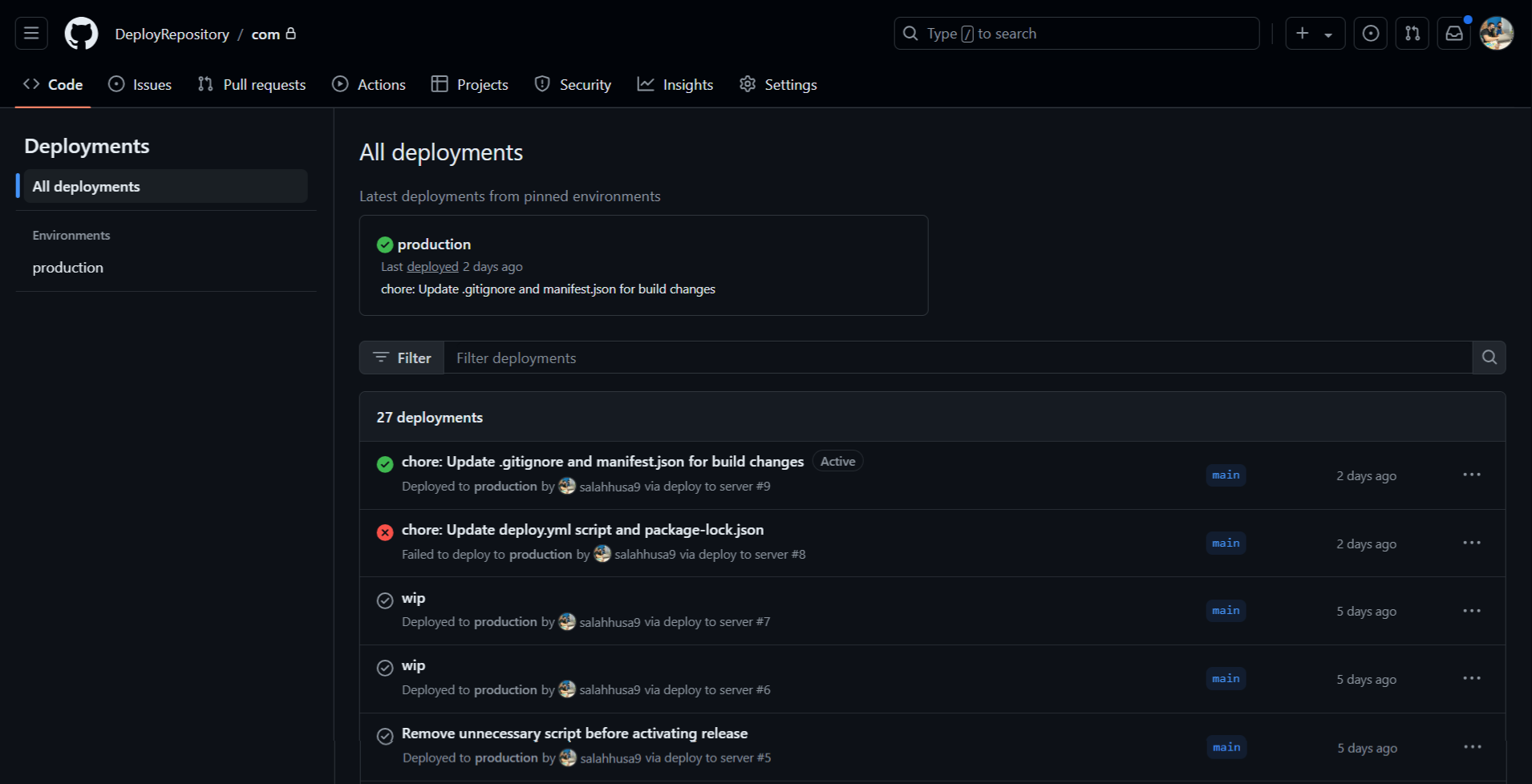Click the Active badge on deployment #9
Viewport: 1532px width, 784px height.
[837, 462]
